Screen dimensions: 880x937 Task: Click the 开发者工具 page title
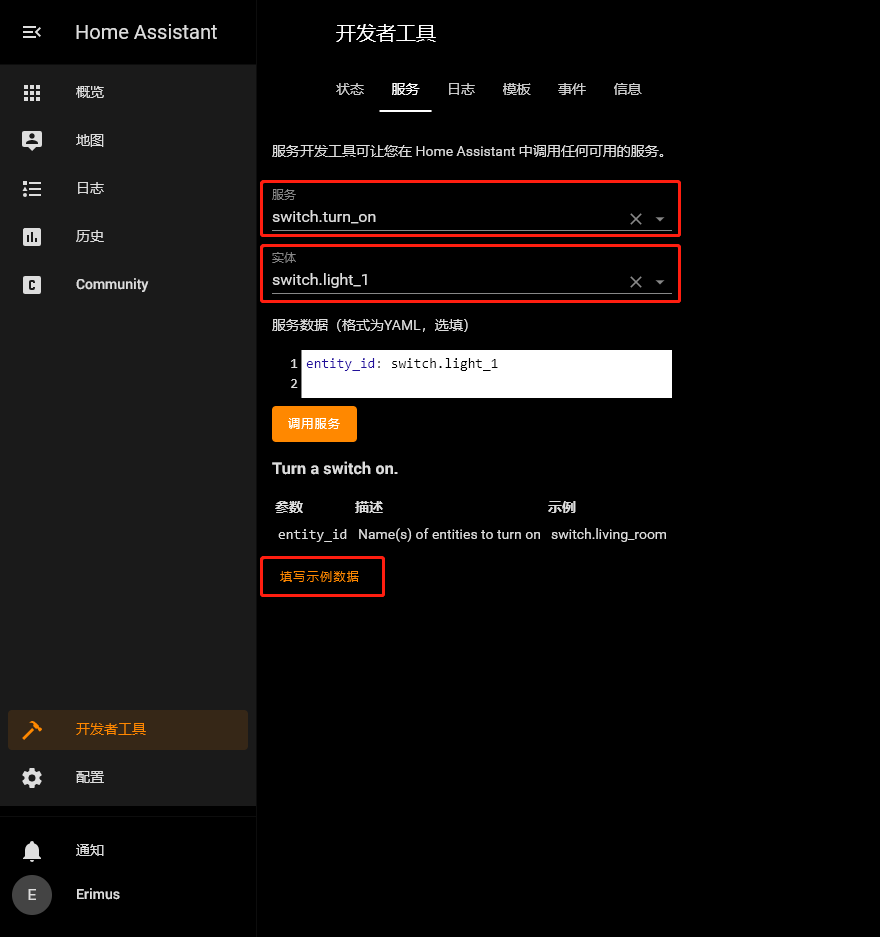[386, 33]
